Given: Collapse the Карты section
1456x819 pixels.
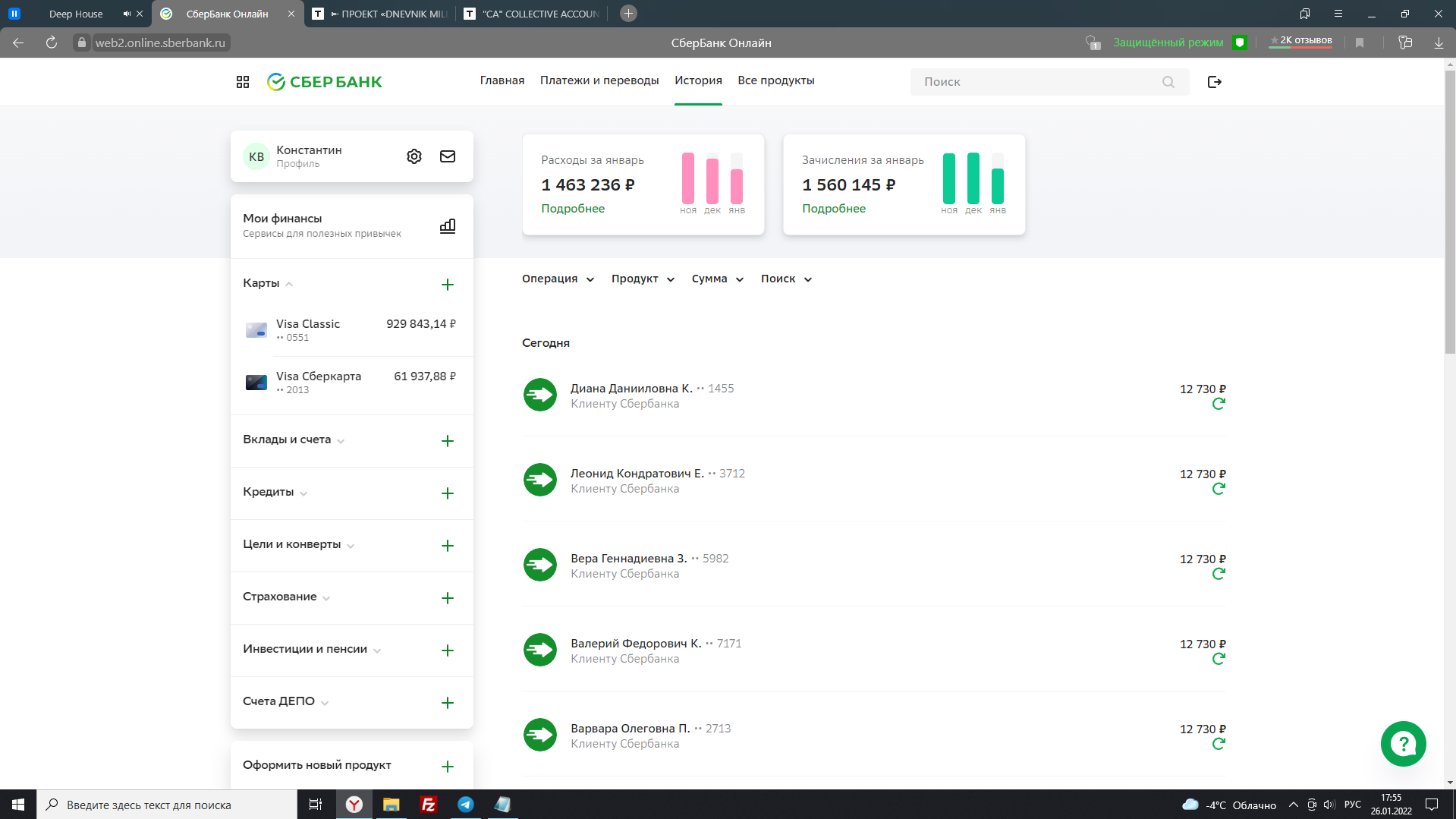Looking at the screenshot, I should [289, 284].
